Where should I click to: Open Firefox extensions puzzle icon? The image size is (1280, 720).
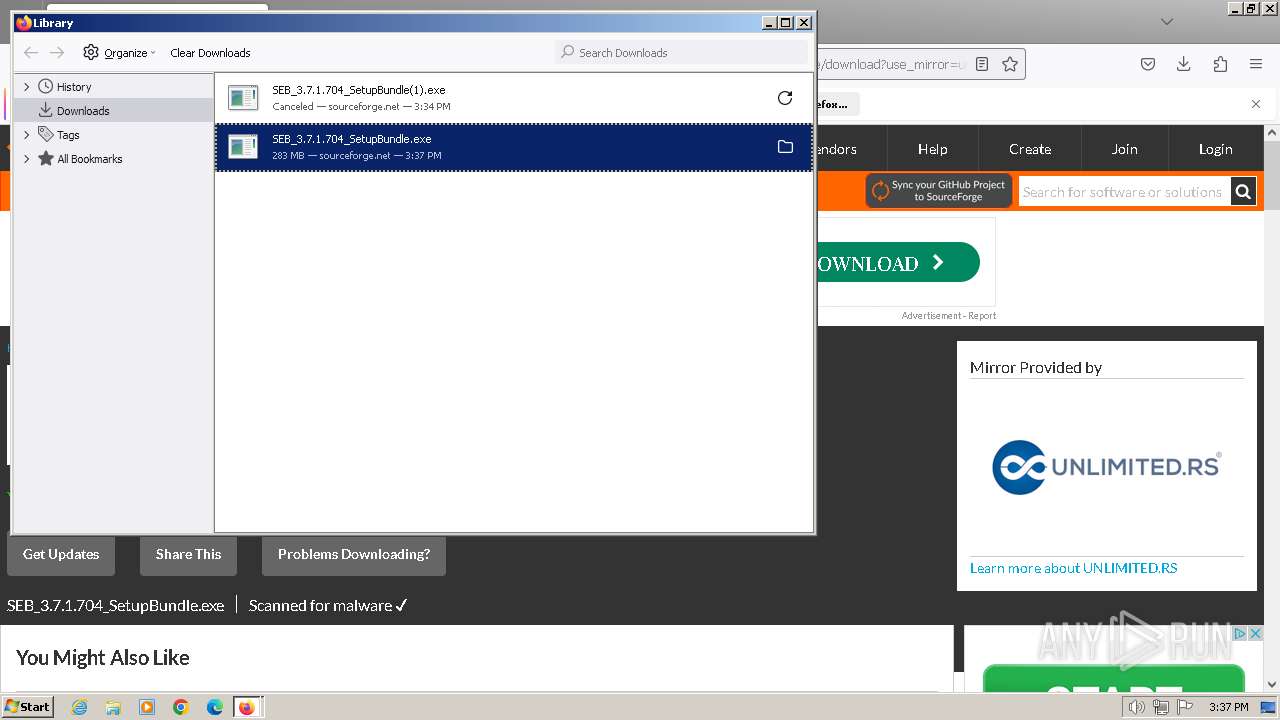[x=1220, y=64]
